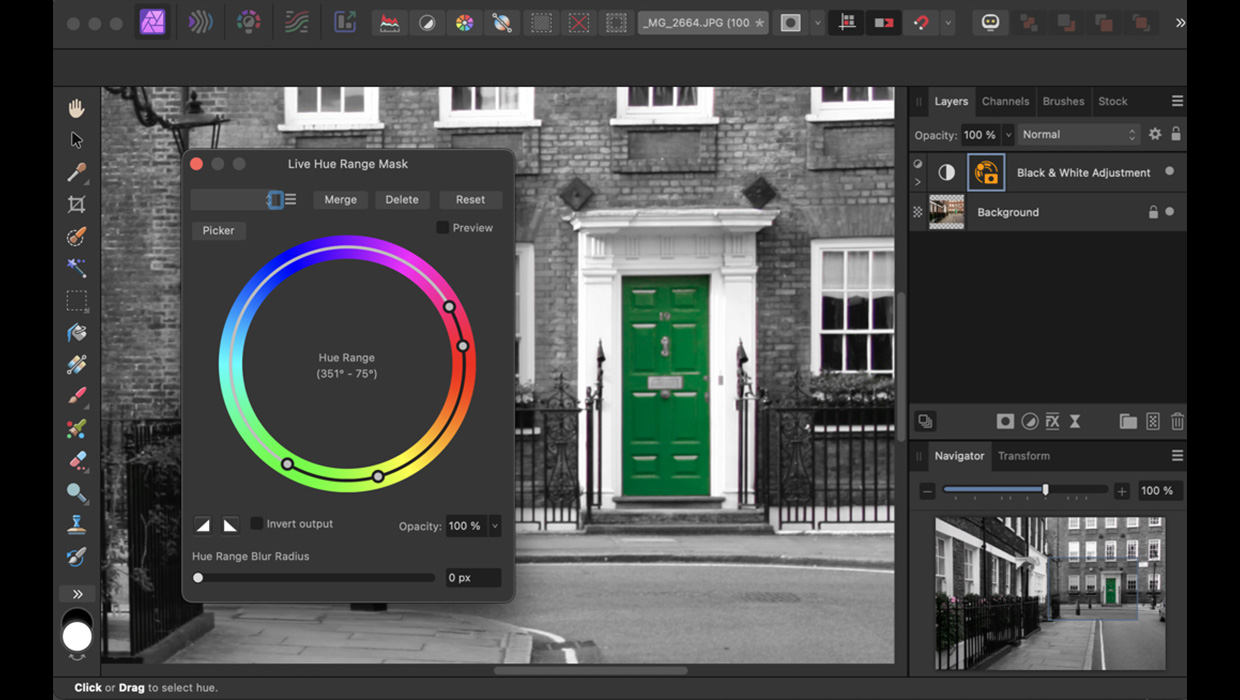Click Deselect toolbar icon
This screenshot has width=1240, height=700.
(579, 22)
